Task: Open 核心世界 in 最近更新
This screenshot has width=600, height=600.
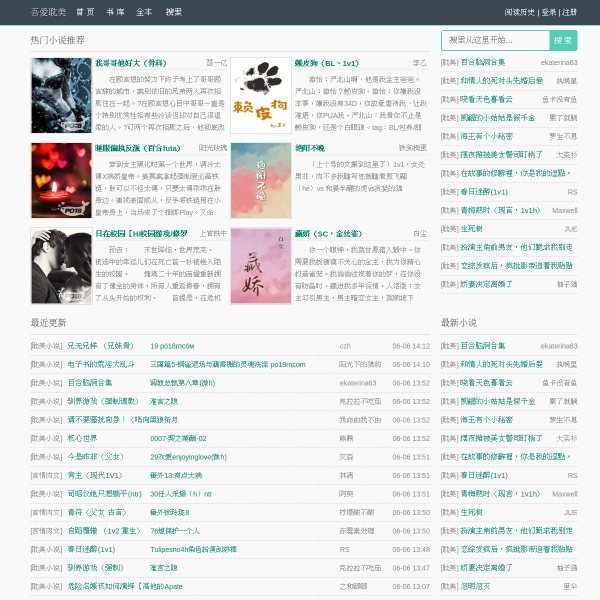Action: tap(82, 438)
